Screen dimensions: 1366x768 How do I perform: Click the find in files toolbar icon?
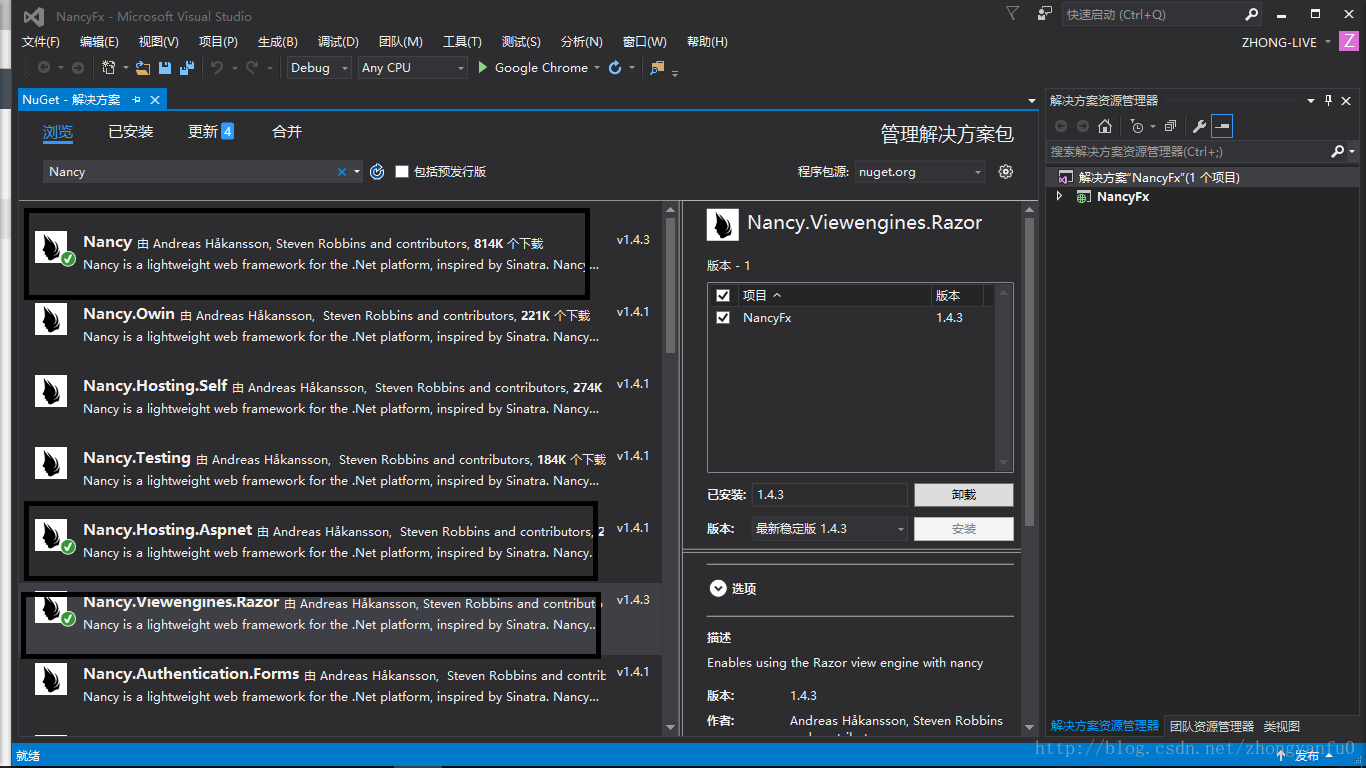click(657, 68)
